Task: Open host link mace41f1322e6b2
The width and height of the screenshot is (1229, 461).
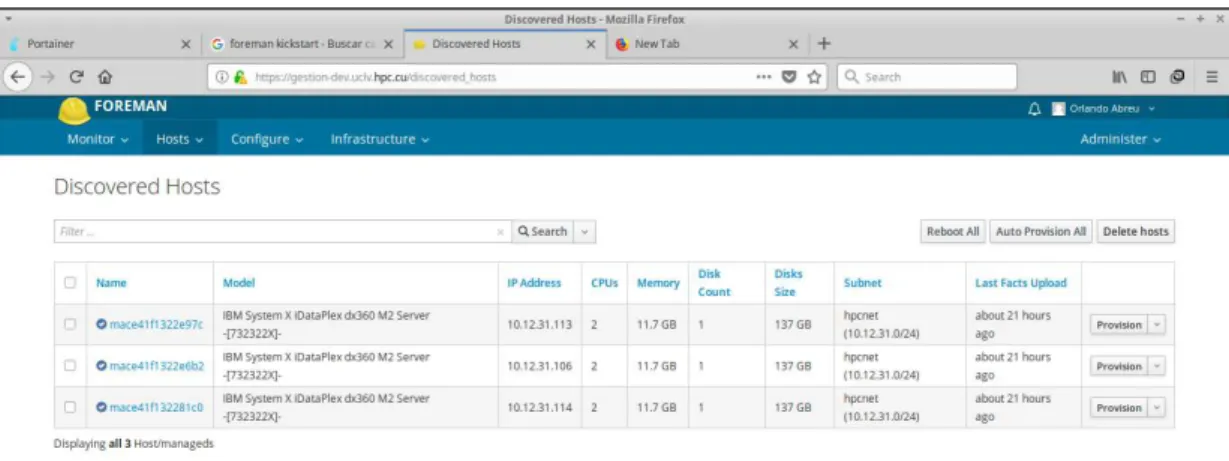Action: (156, 366)
